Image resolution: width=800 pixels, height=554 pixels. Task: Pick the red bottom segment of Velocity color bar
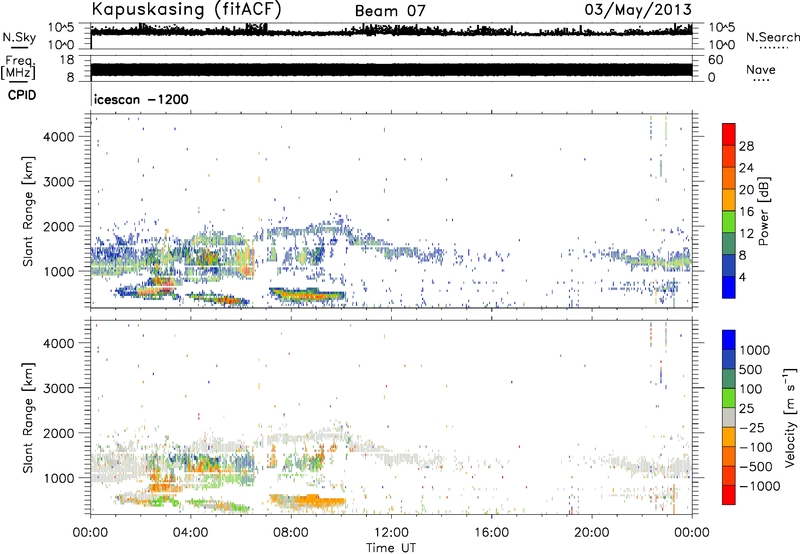click(729, 495)
